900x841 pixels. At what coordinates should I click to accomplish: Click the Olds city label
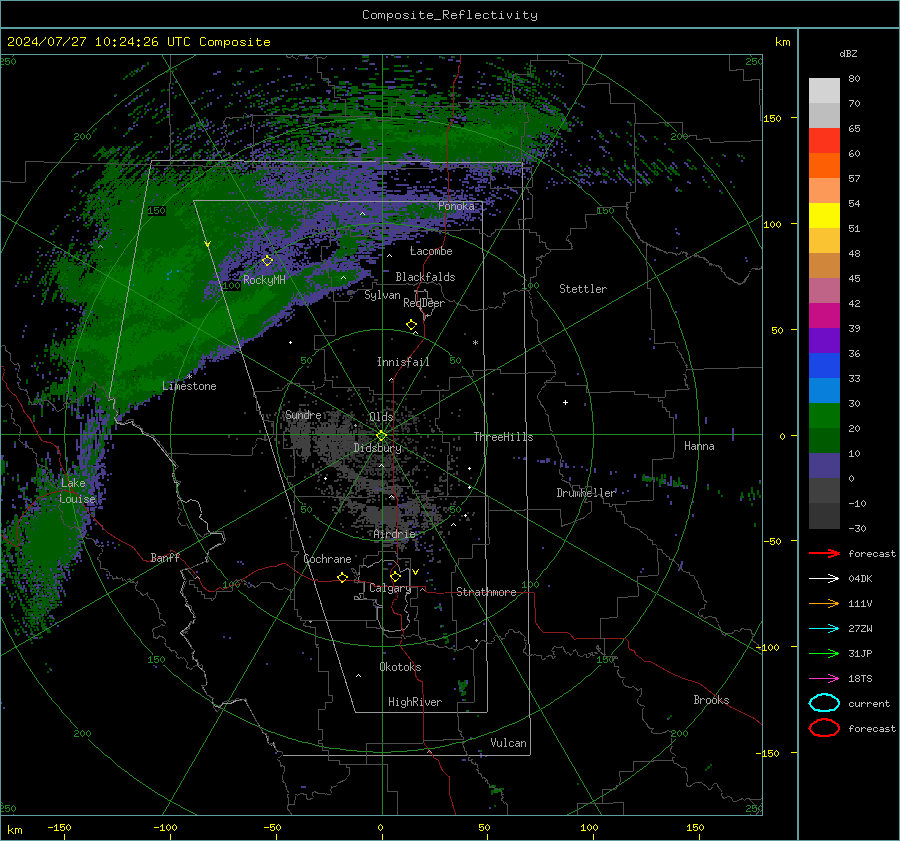coord(381,417)
